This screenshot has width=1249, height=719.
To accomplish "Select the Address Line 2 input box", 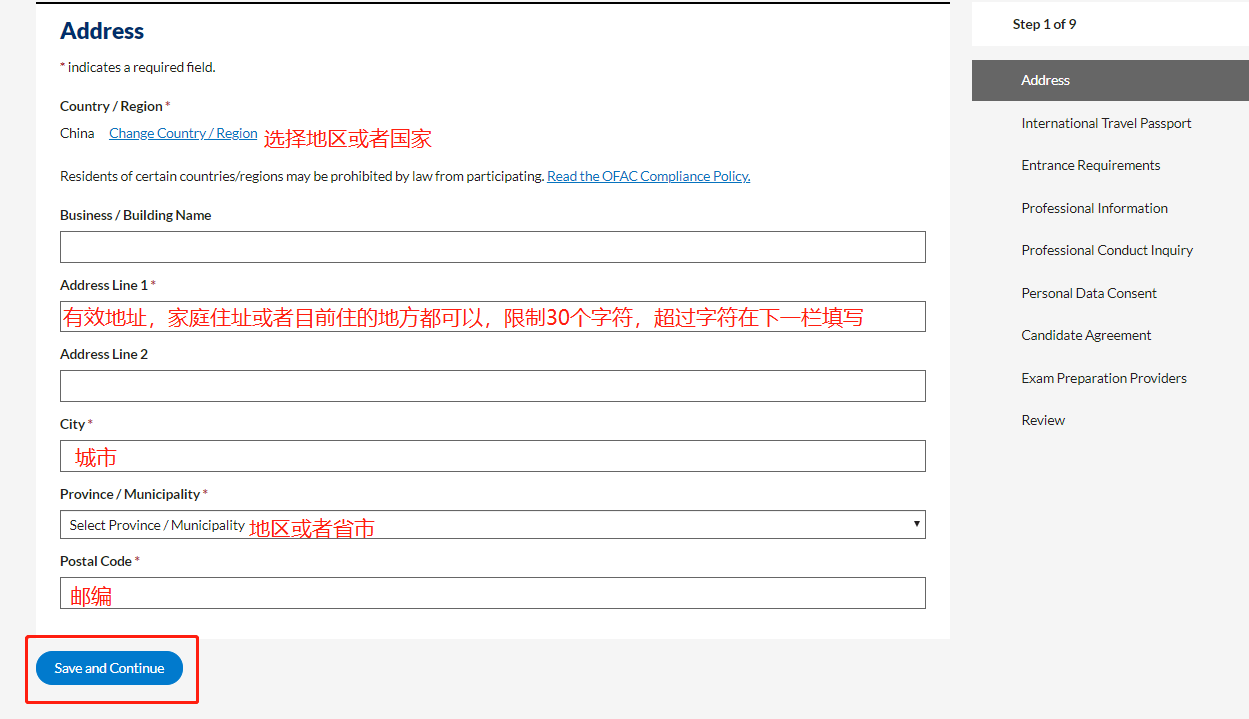I will click(x=493, y=386).
